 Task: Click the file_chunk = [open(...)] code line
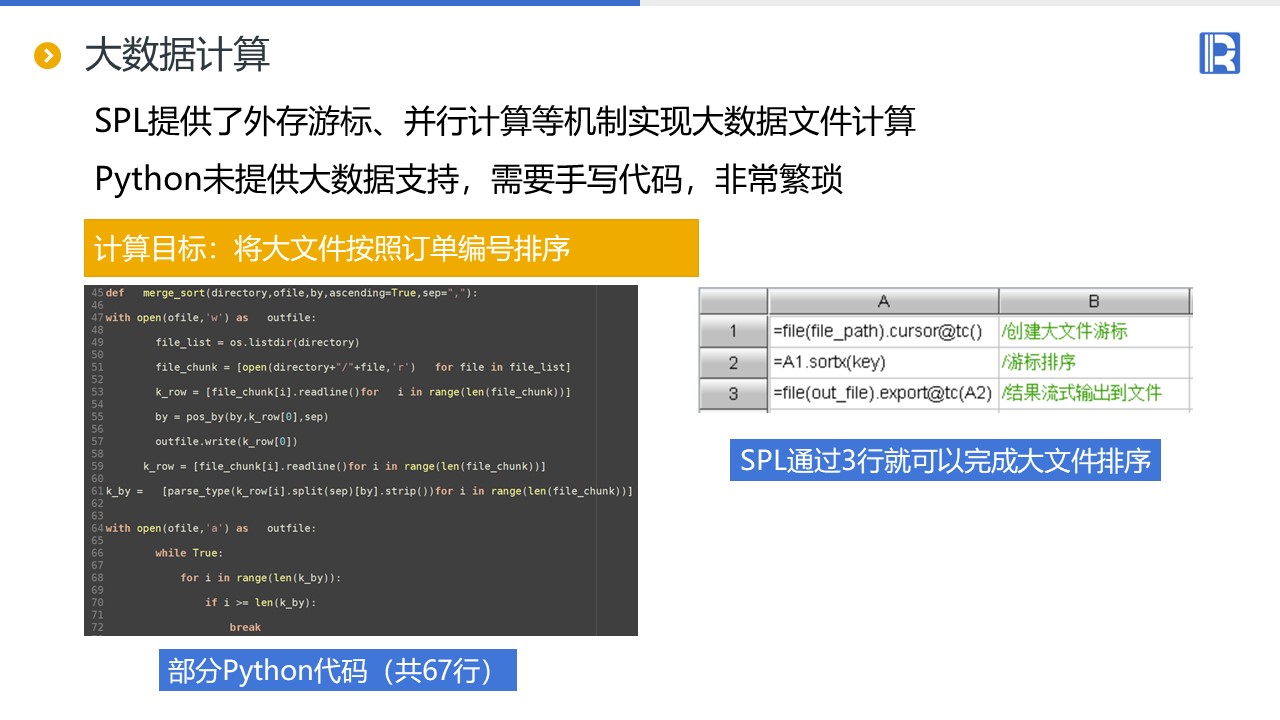pos(363,367)
